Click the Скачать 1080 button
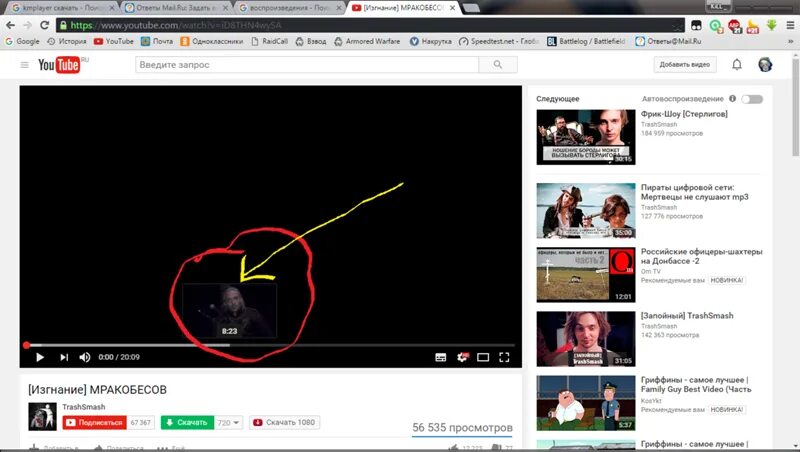The image size is (800, 452). tap(285, 422)
